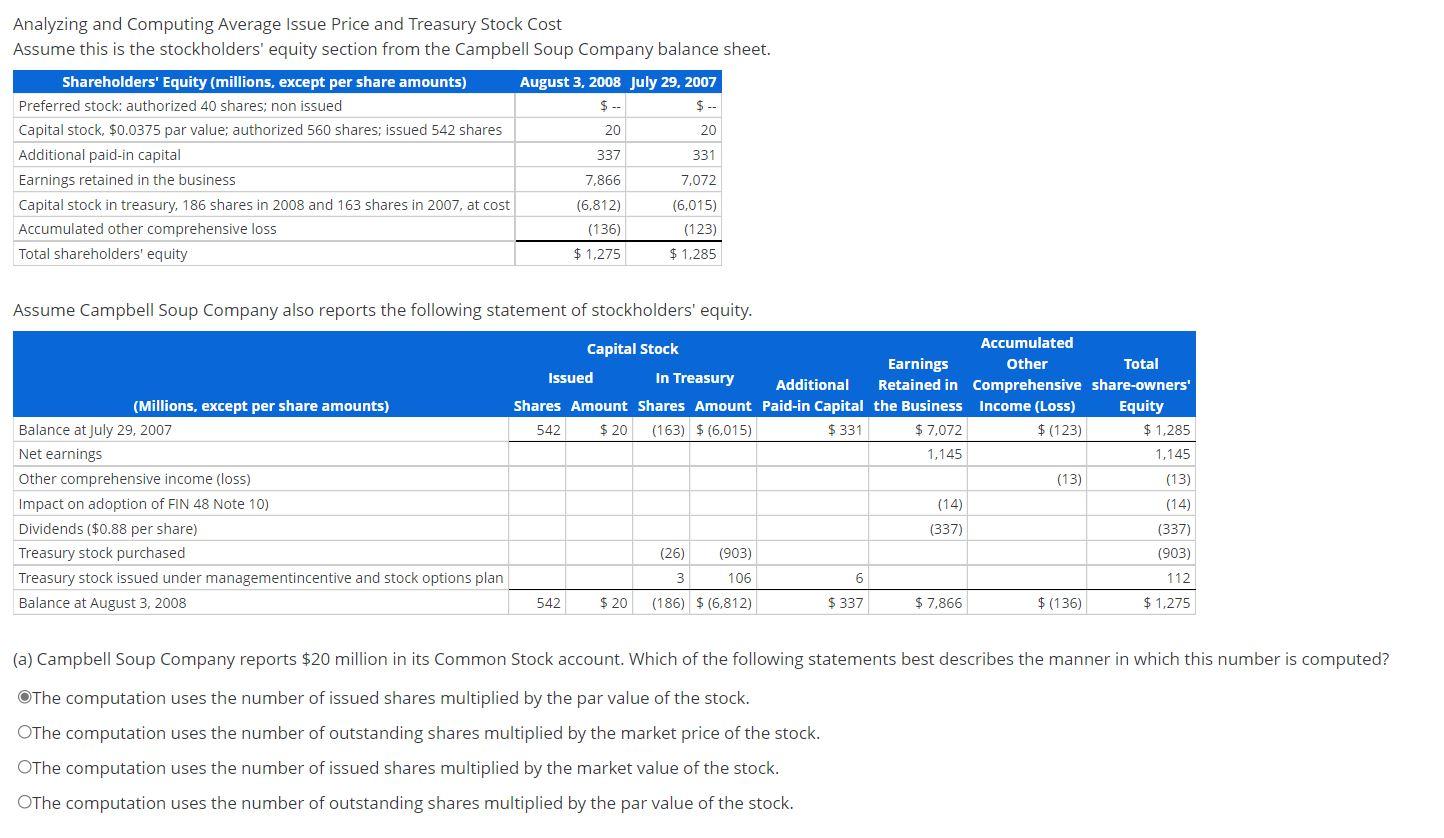Click the 'In Treasury' column header

(x=694, y=378)
